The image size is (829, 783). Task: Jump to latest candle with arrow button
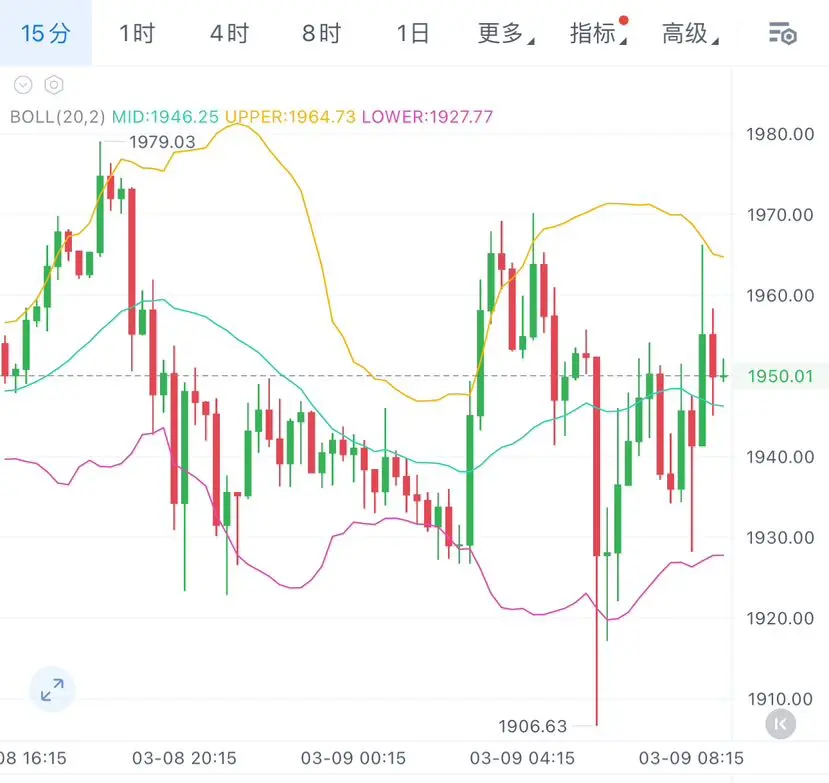[780, 723]
